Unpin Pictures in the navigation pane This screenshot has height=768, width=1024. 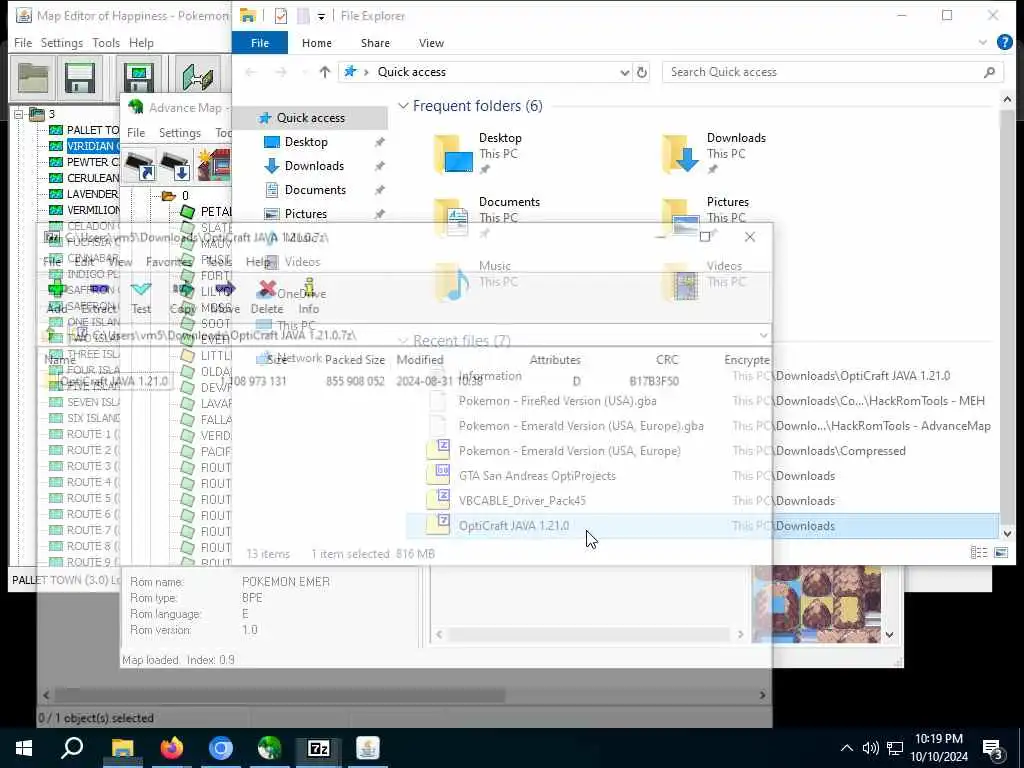(x=379, y=214)
